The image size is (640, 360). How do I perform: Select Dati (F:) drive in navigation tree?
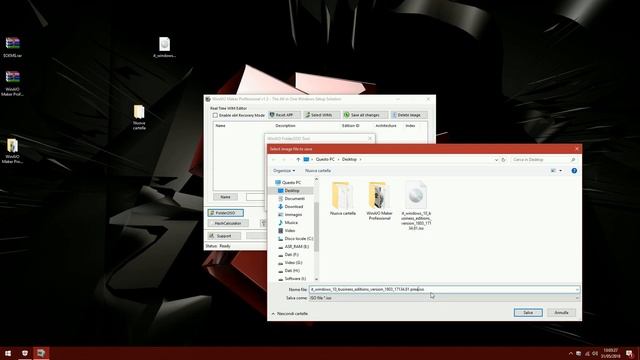[288, 255]
